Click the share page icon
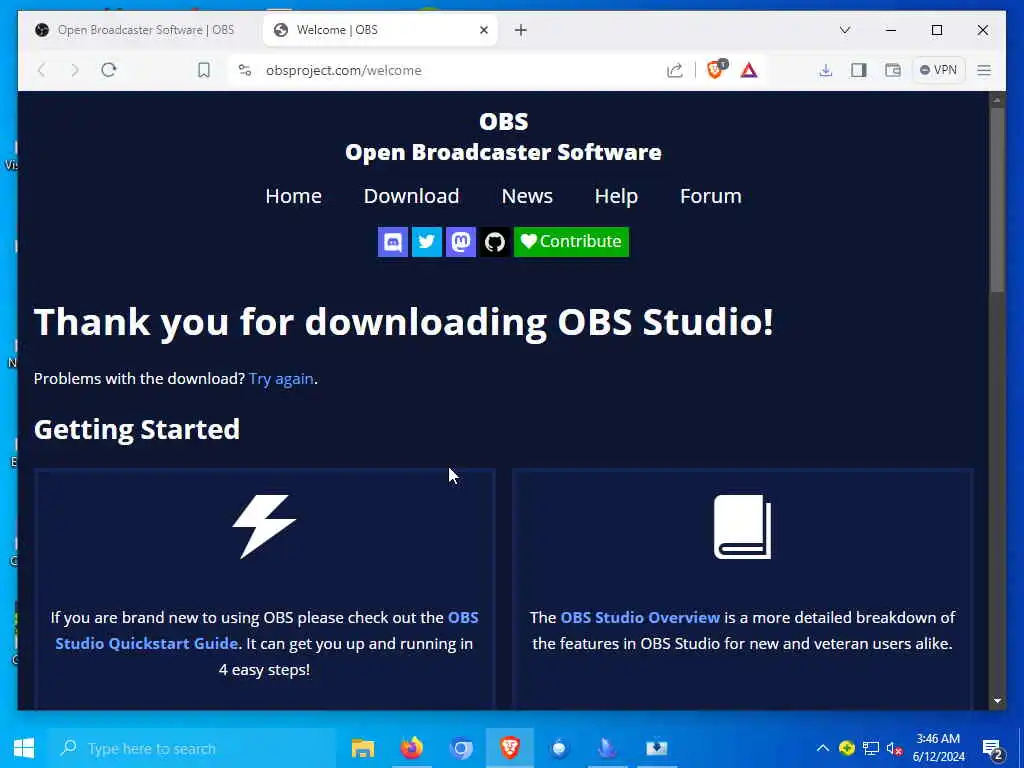The image size is (1024, 768). coord(675,70)
